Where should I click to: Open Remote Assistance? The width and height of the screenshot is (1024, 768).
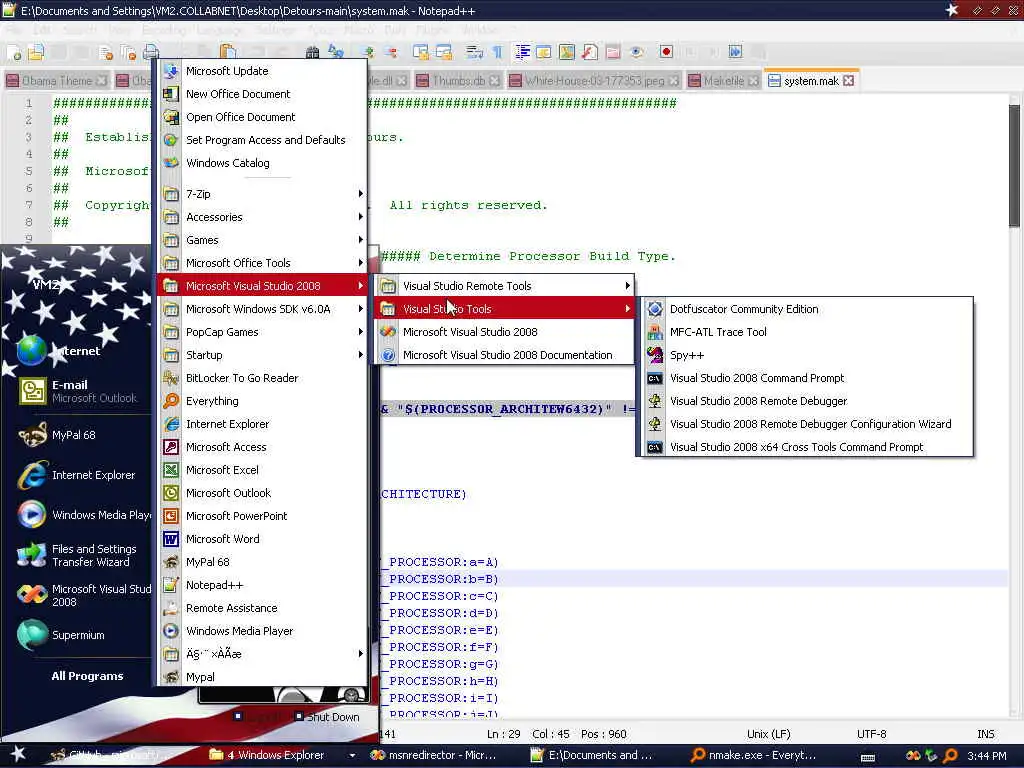pos(261,607)
